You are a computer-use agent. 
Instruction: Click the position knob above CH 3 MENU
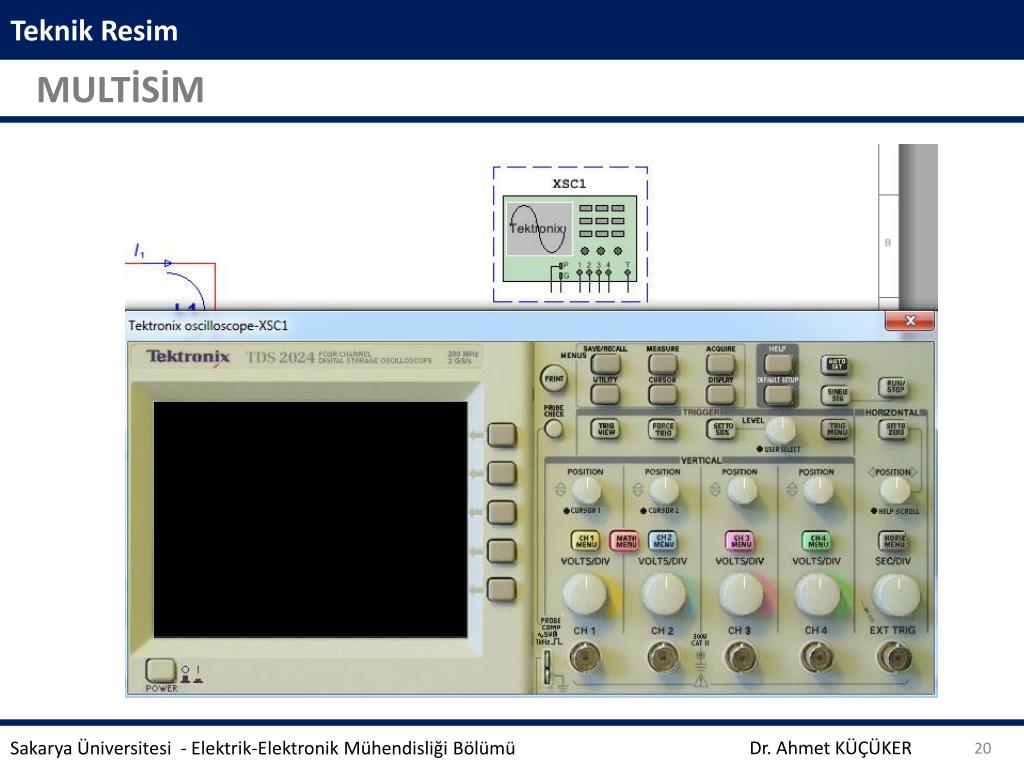(x=741, y=490)
